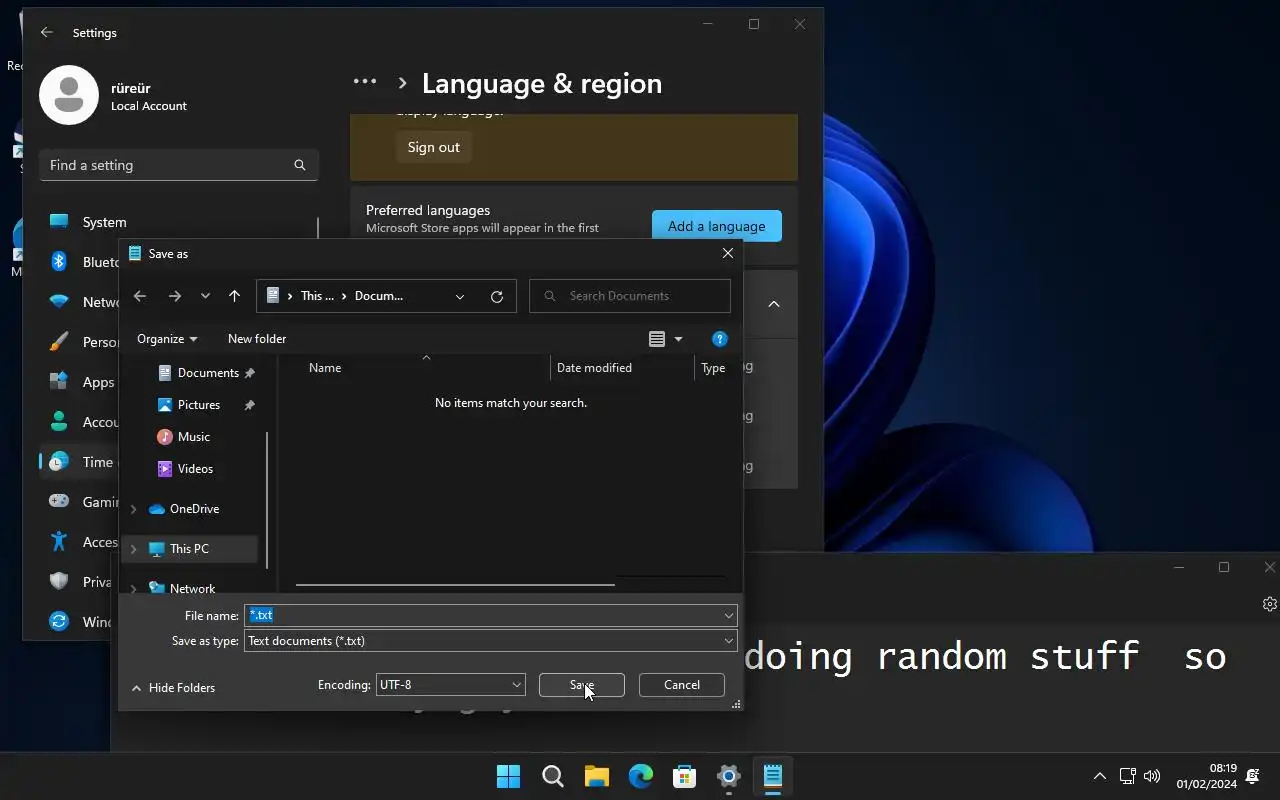Click the Forward arrow in Save as dialog
Screen dimensions: 1280x800
point(175,296)
